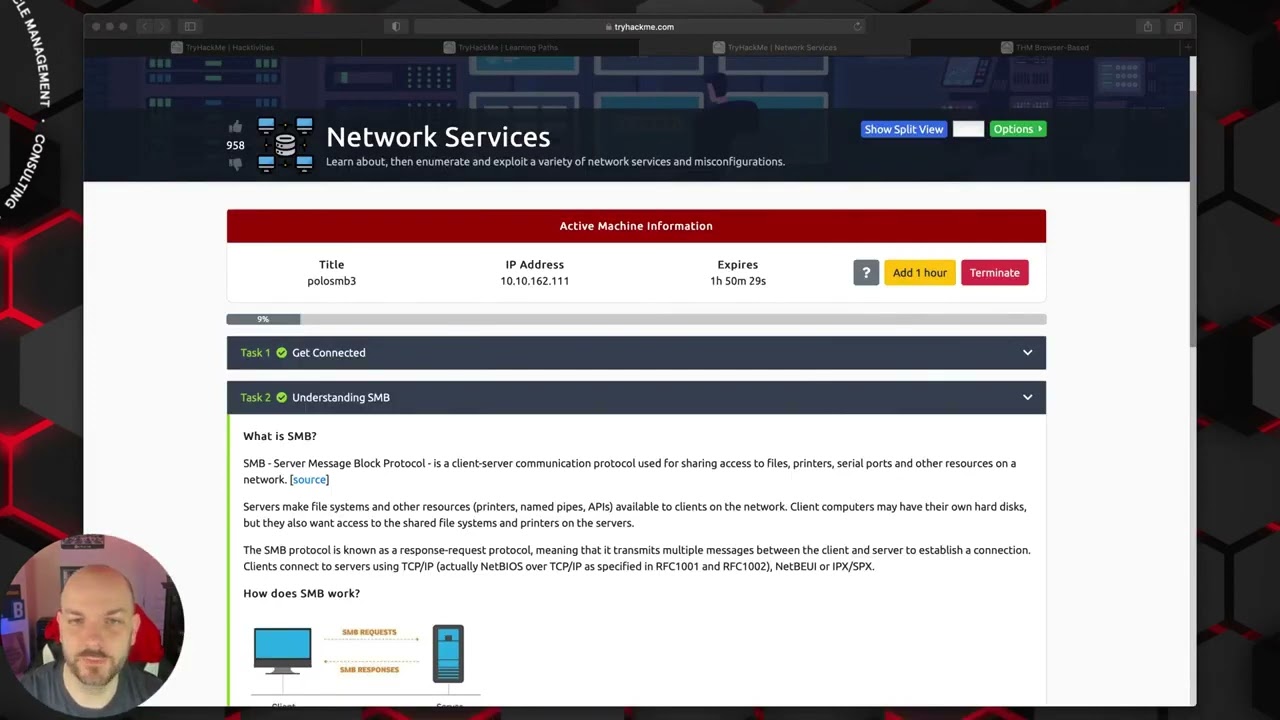Screen dimensions: 1280x720
Task: Open the Safari share icon
Action: (1148, 26)
